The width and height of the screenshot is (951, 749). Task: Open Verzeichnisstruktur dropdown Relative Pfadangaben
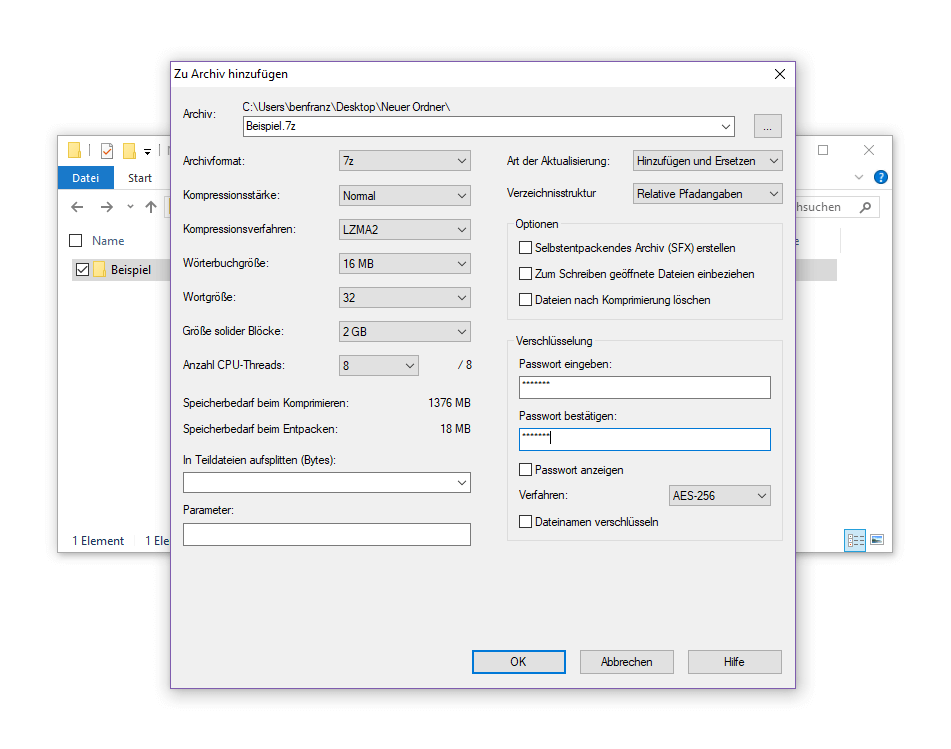707,193
